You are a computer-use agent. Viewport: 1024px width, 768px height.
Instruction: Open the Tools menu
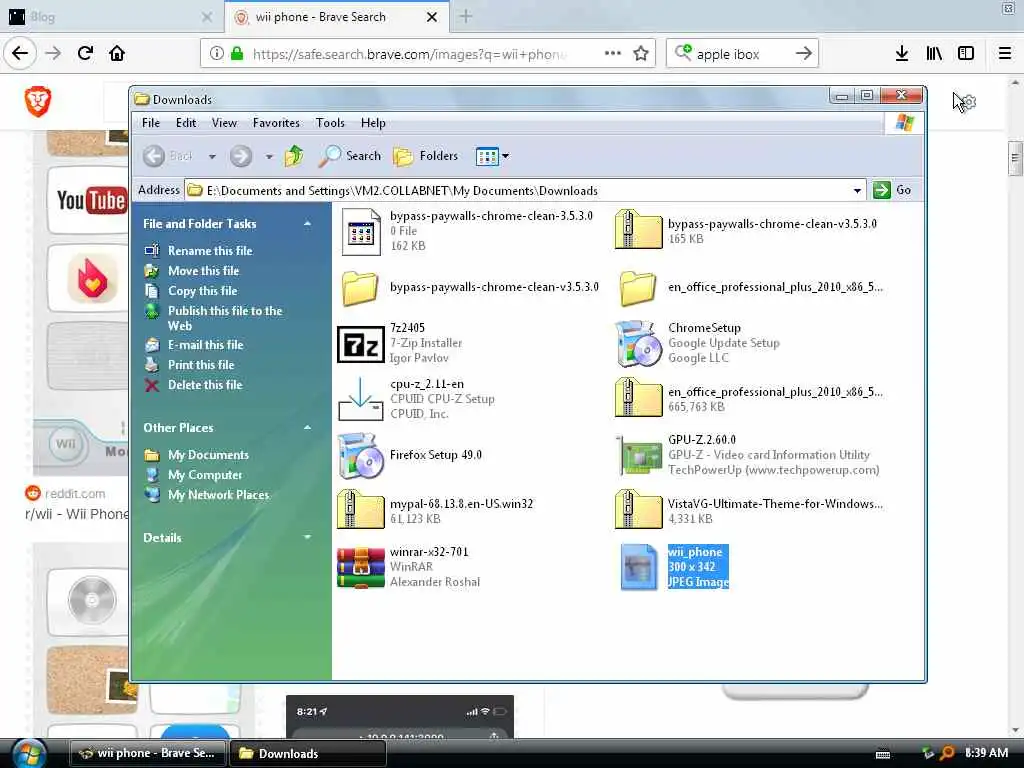click(330, 123)
